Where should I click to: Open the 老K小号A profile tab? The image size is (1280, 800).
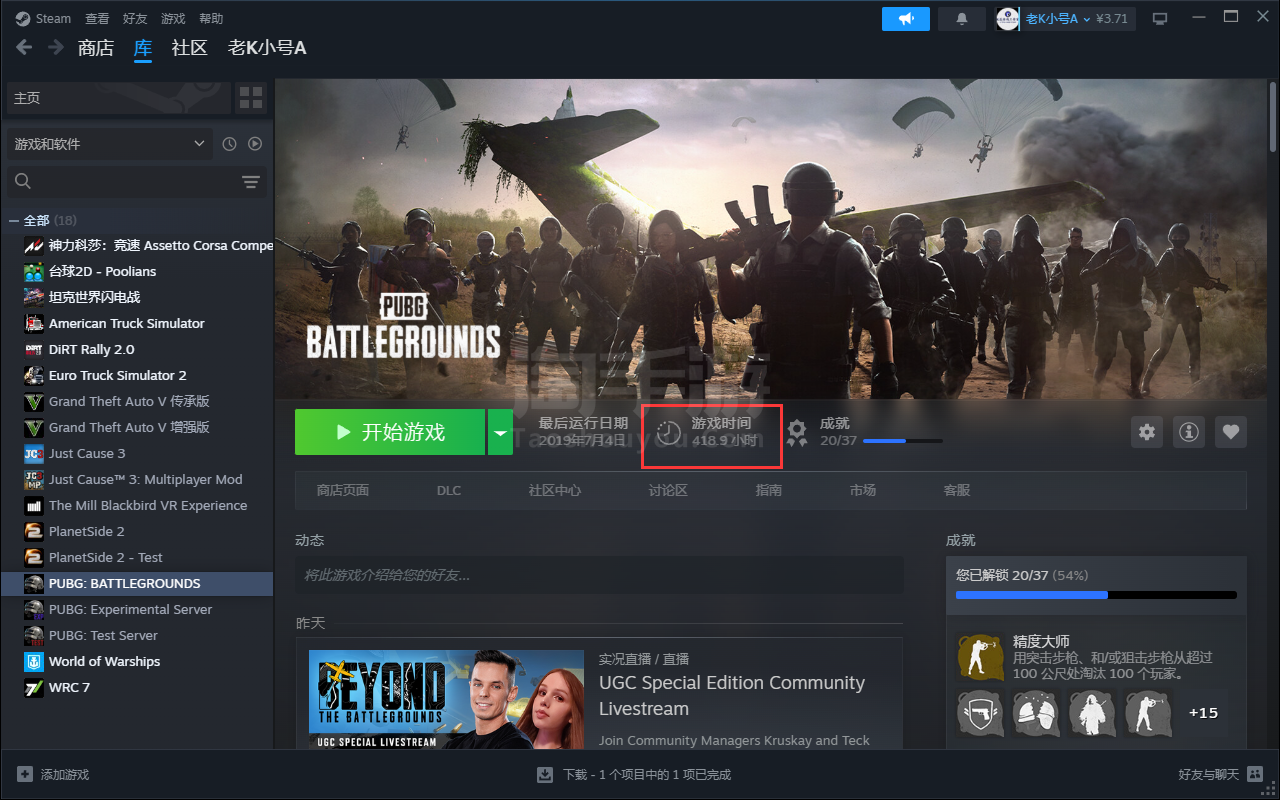(267, 47)
